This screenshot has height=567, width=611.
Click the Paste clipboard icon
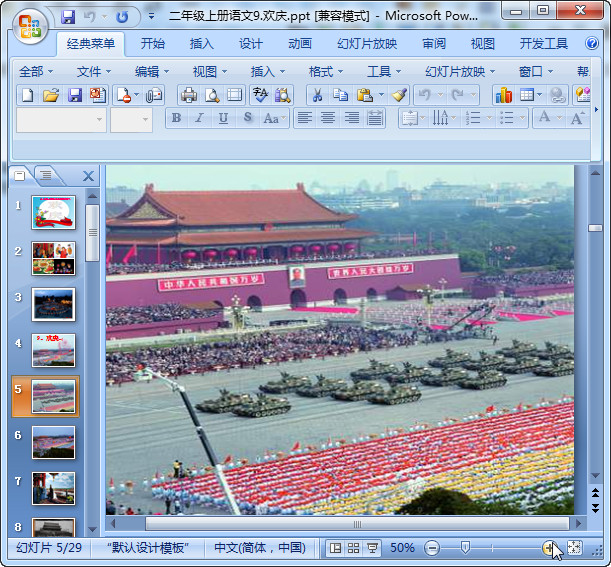(x=365, y=95)
